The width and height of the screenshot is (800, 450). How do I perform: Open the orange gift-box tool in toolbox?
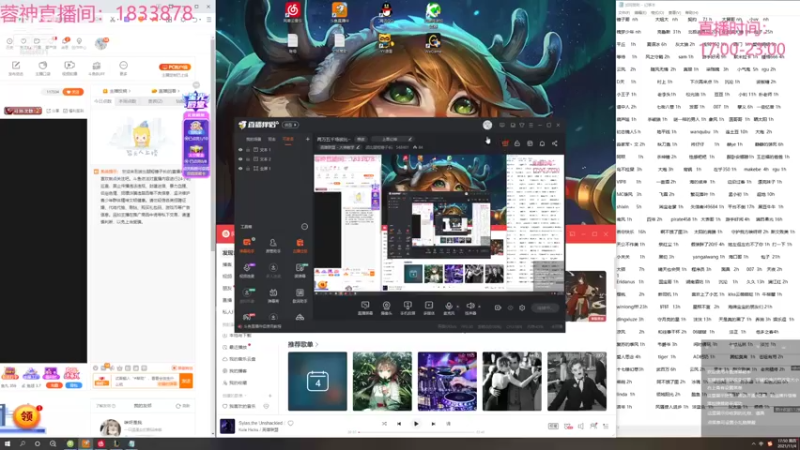point(300,244)
